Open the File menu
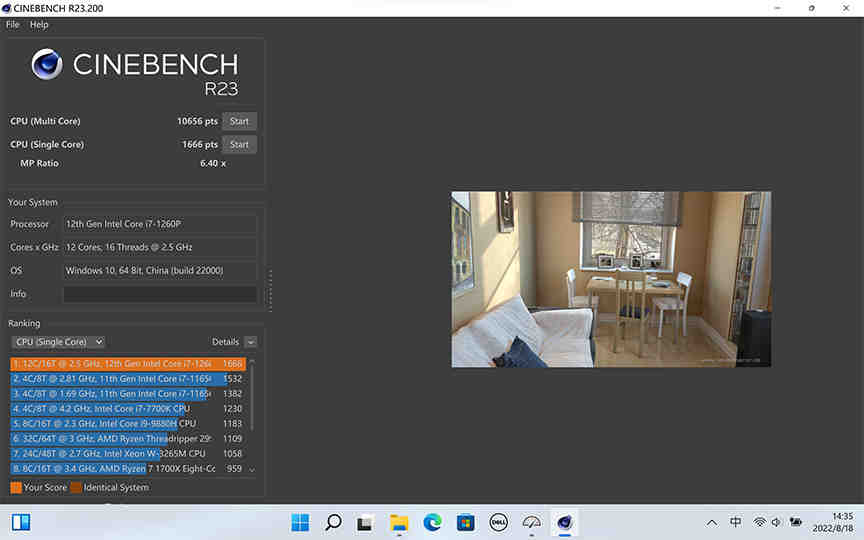Image resolution: width=864 pixels, height=540 pixels. [x=13, y=24]
